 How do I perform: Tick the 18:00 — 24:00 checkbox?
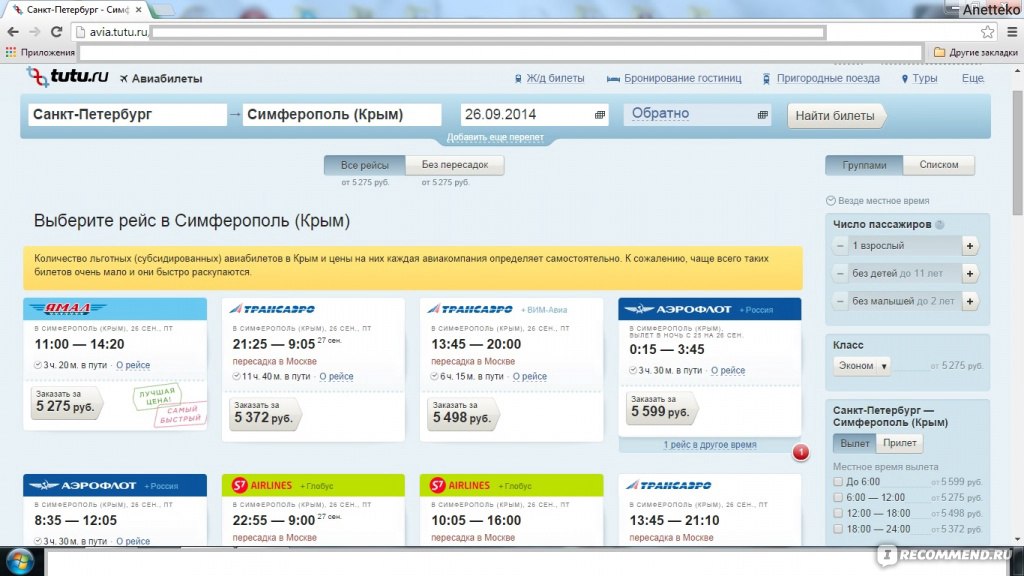(x=838, y=528)
